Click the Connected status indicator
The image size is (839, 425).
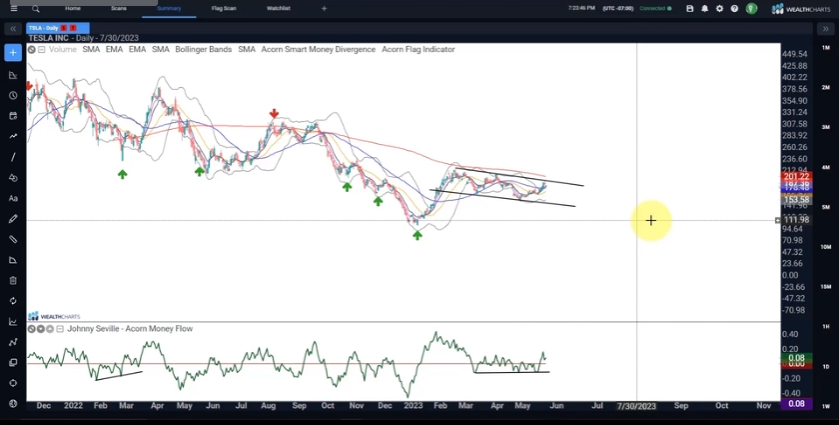(655, 9)
